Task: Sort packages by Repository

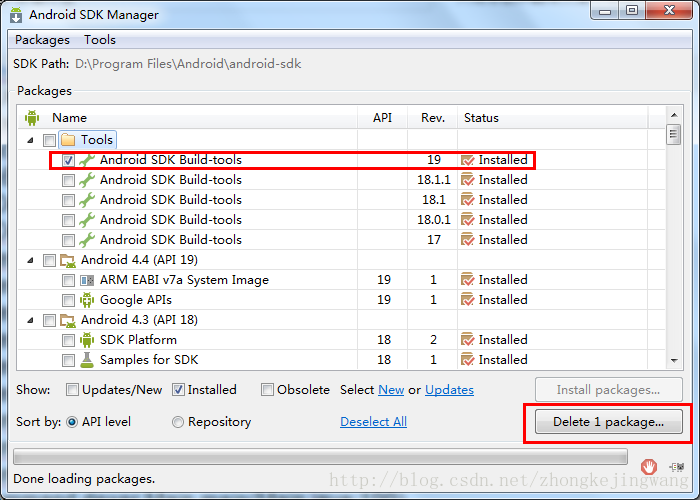Action: pos(178,422)
